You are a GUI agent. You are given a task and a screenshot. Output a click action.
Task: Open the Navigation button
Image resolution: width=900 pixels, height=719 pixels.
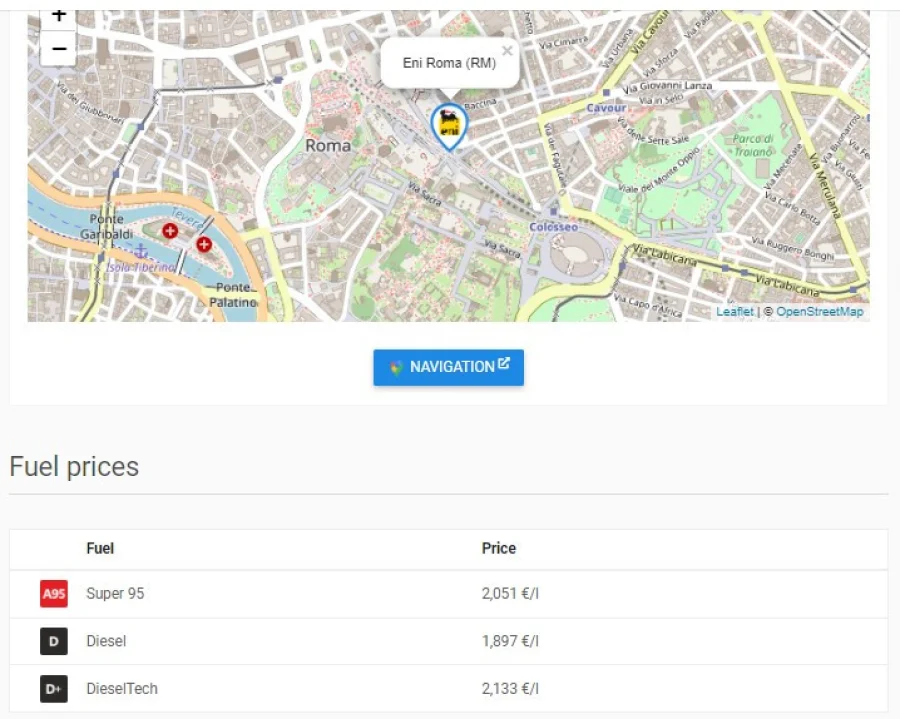coord(448,367)
